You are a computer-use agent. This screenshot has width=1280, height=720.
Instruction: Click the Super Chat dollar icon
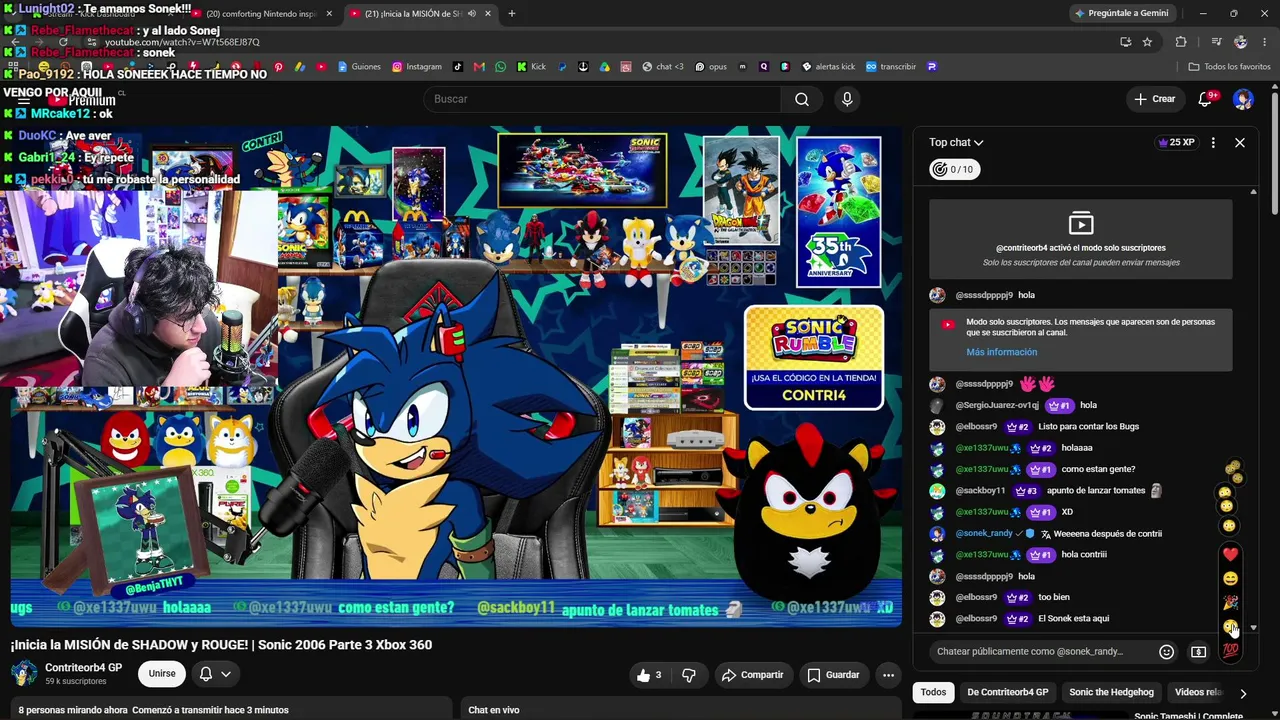1198,652
